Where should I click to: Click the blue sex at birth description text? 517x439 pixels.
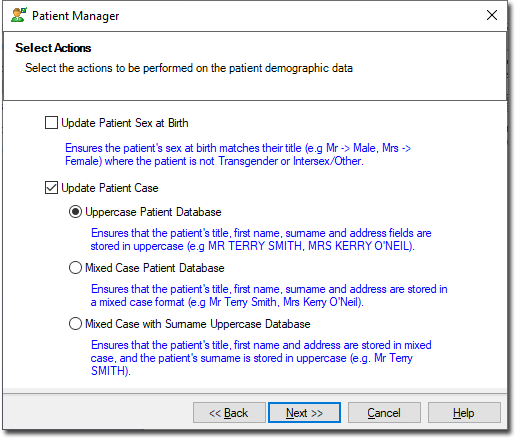coord(238,154)
